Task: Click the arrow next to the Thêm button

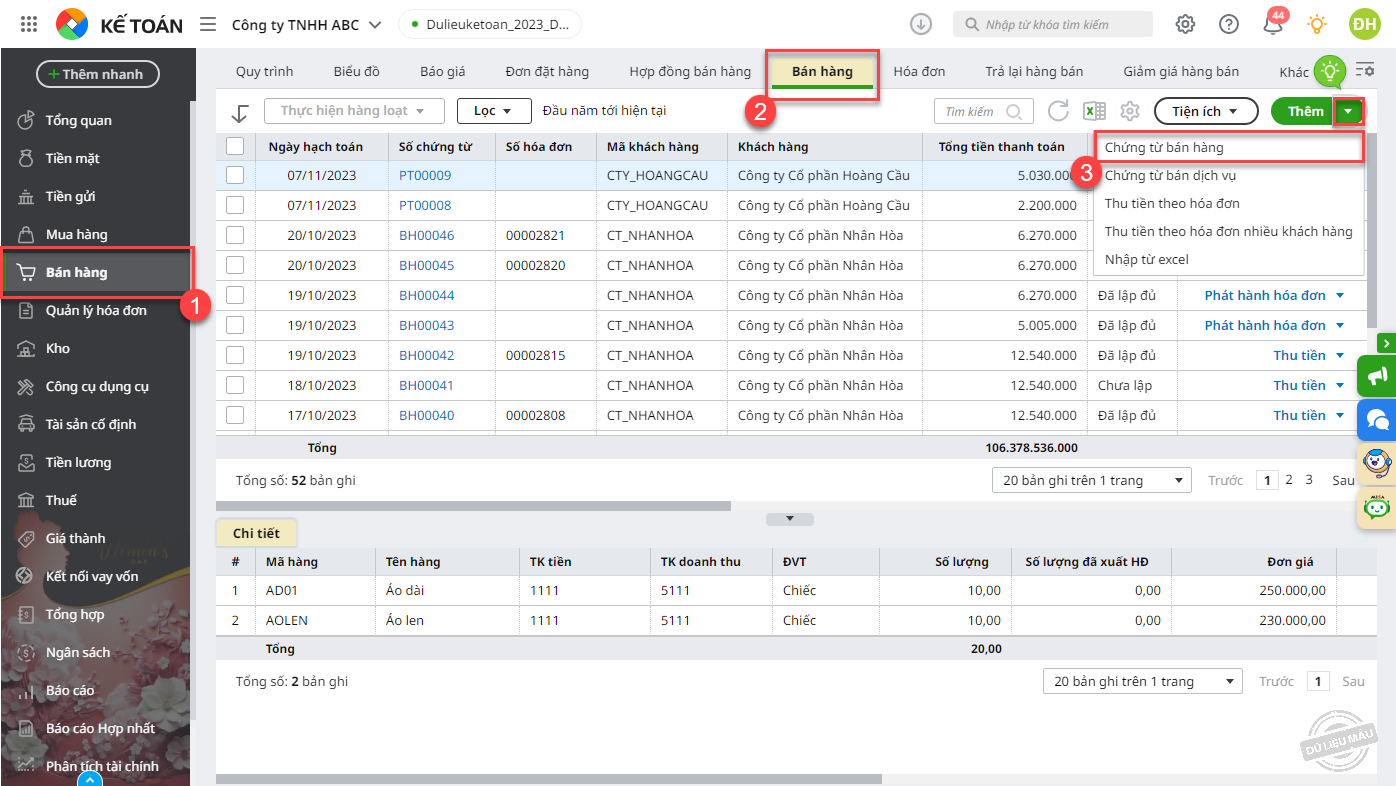Action: [1350, 111]
